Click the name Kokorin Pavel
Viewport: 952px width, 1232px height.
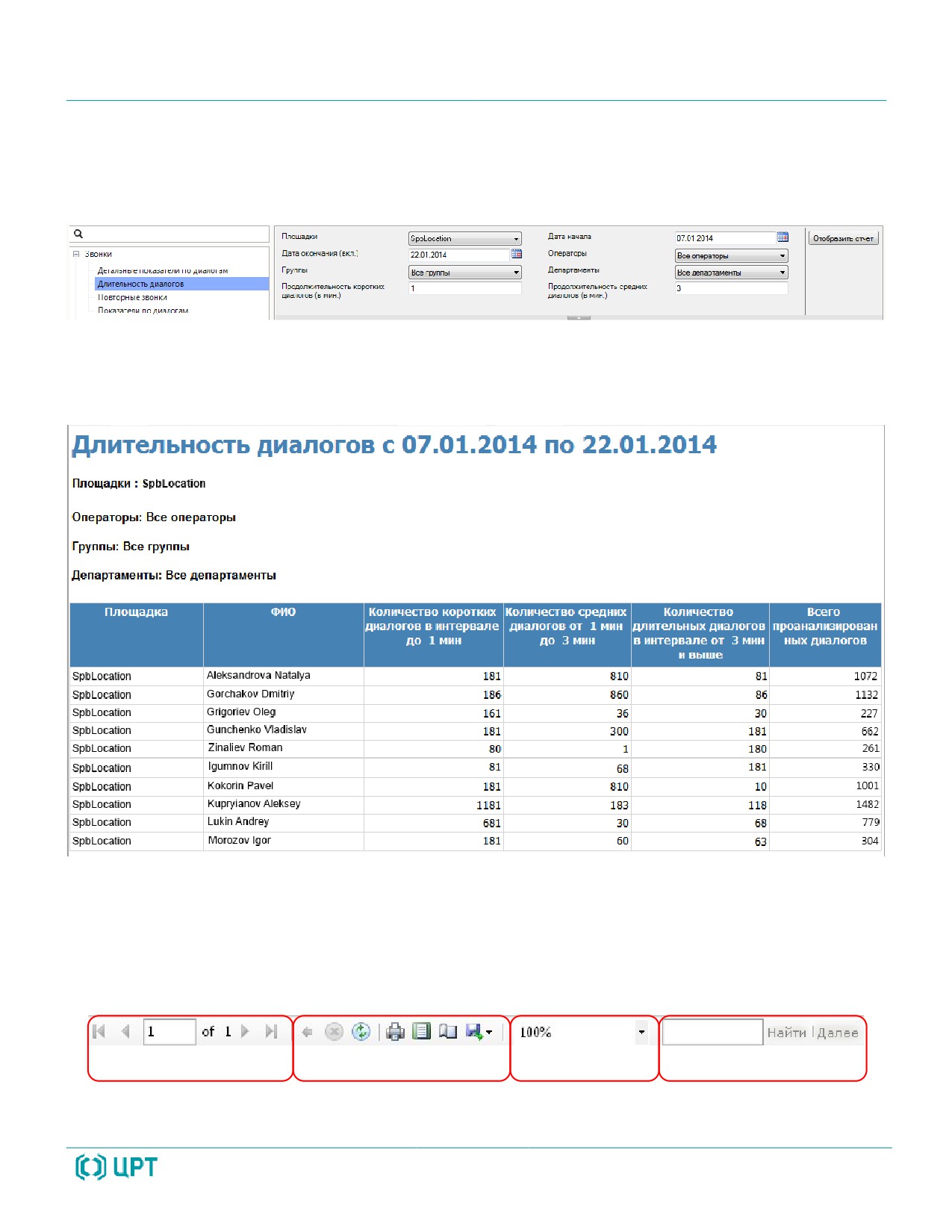point(240,785)
